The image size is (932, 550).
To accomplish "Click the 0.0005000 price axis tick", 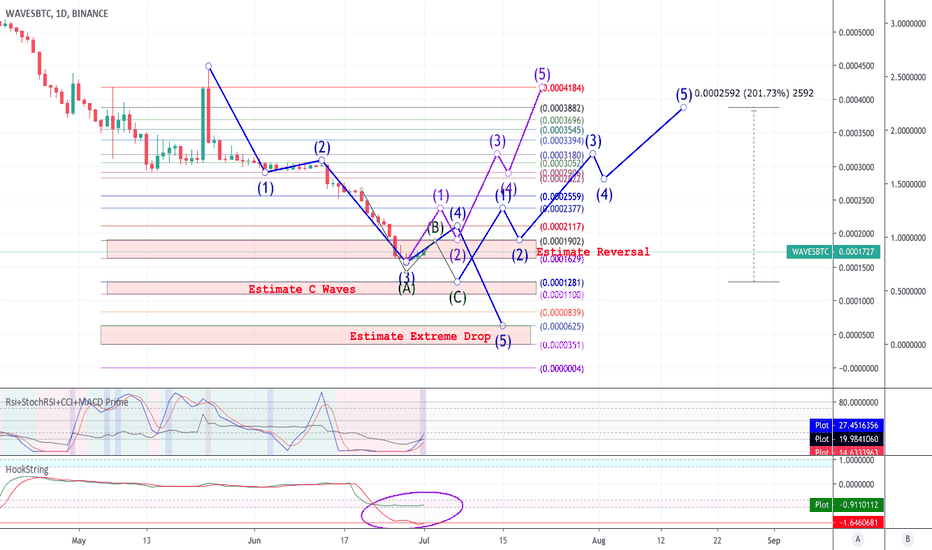I will (857, 32).
